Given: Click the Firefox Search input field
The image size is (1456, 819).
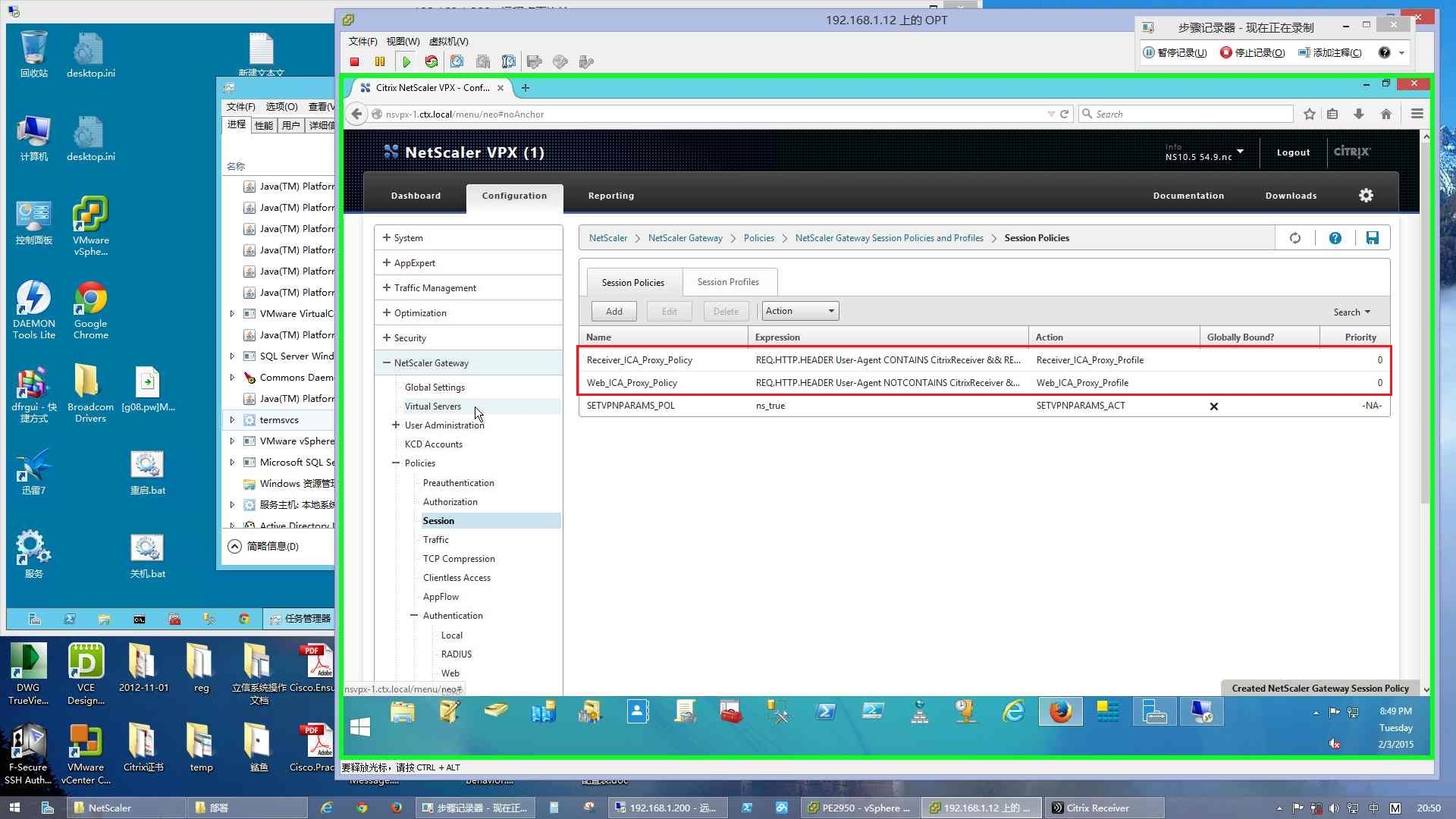Looking at the screenshot, I should click(1185, 114).
